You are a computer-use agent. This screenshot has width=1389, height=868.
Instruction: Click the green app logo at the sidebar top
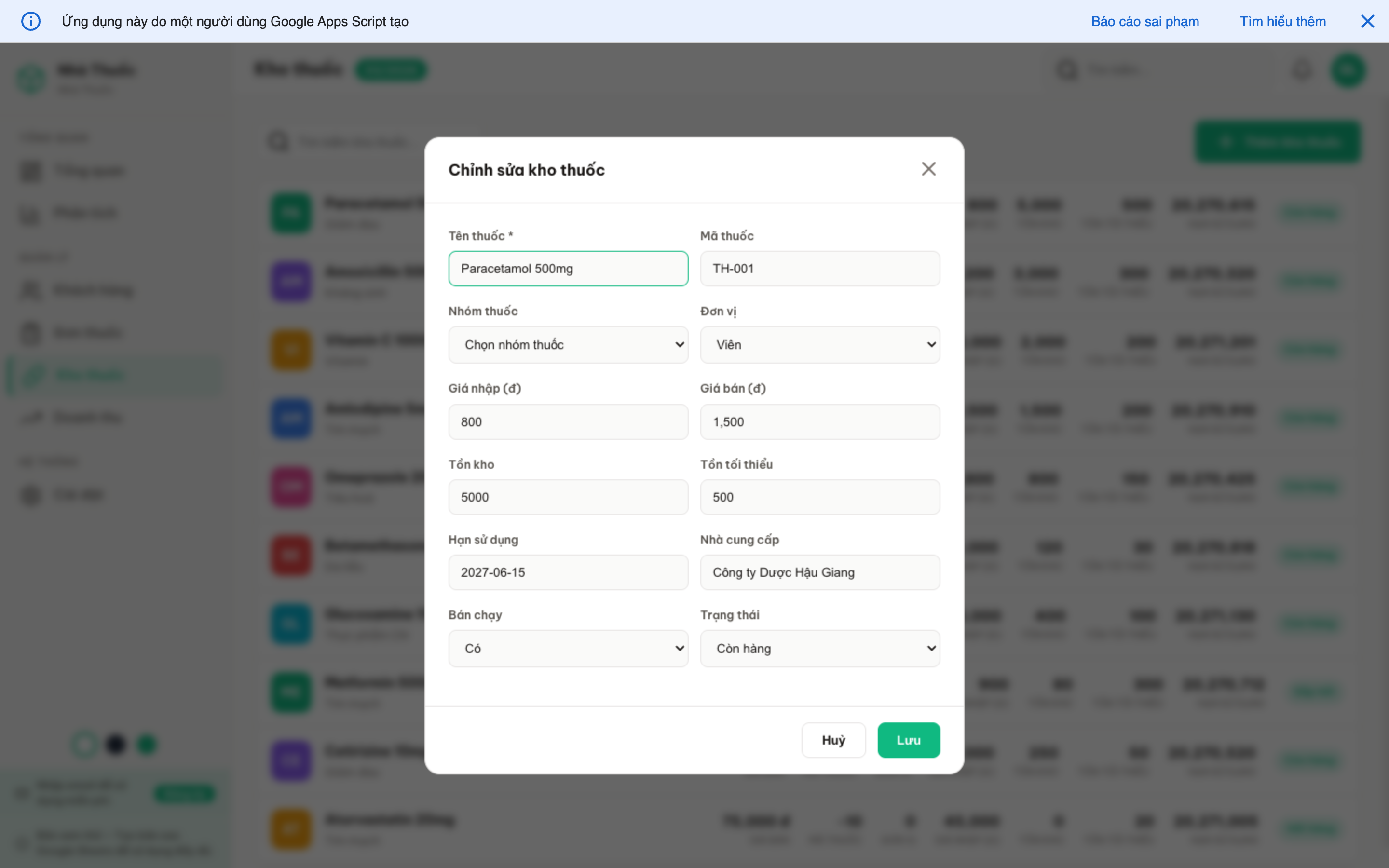tap(31, 79)
